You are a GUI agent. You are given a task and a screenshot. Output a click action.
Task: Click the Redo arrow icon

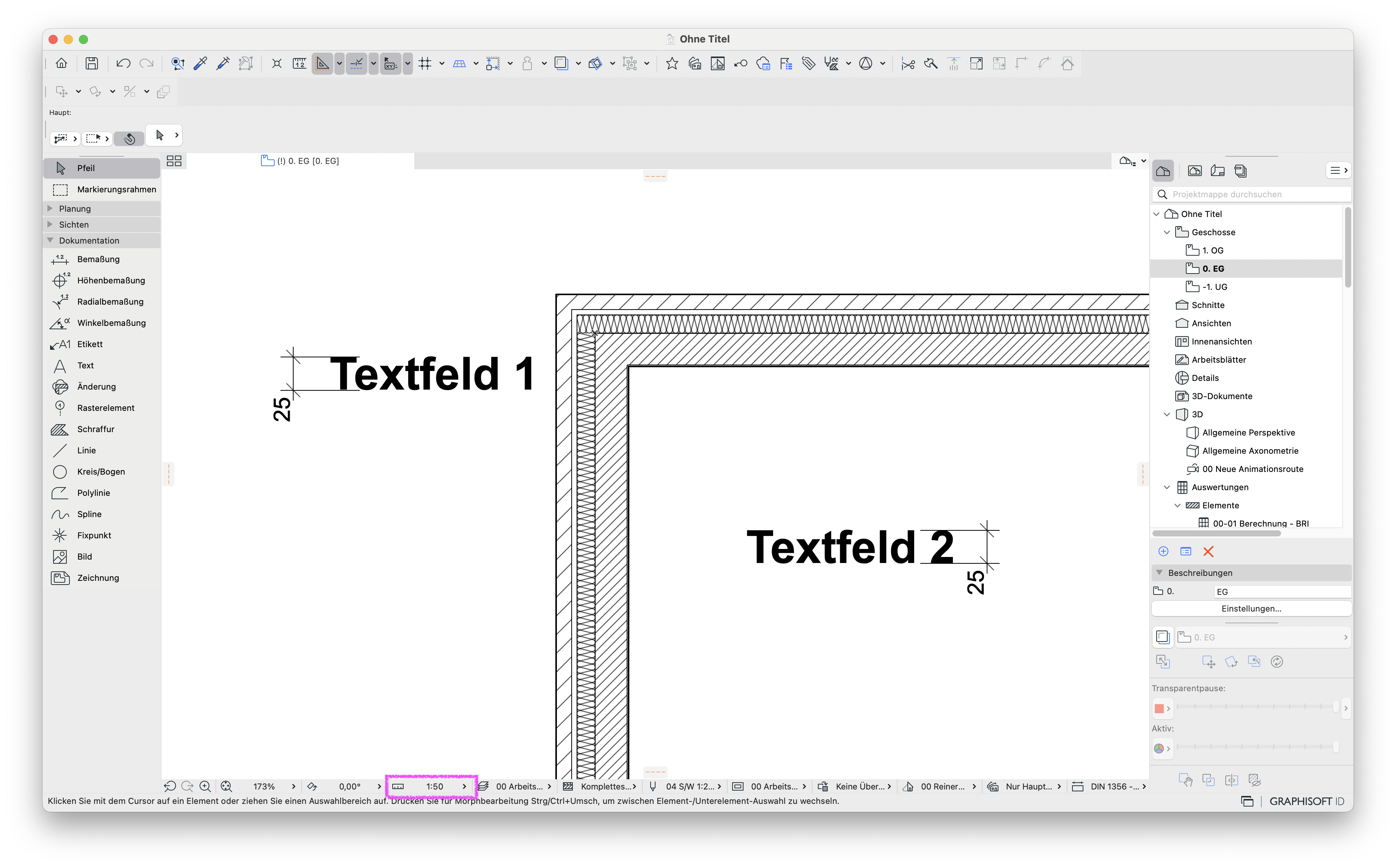(x=146, y=63)
